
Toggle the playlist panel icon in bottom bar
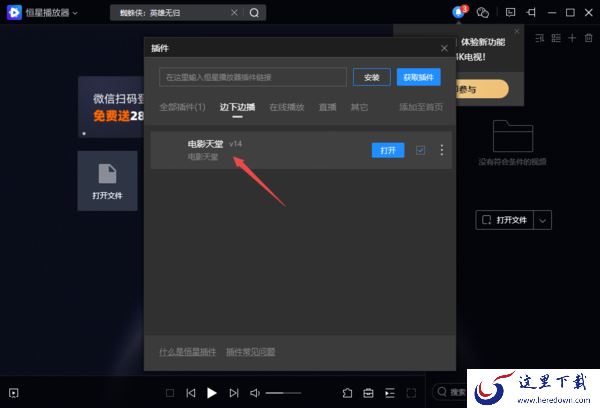click(x=390, y=393)
